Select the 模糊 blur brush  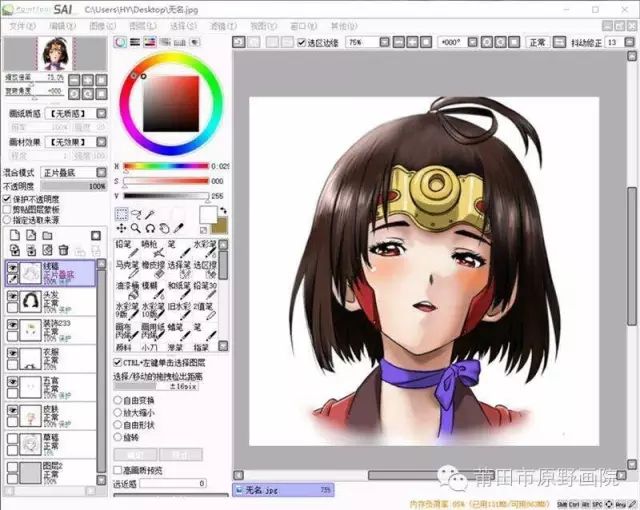tap(153, 289)
